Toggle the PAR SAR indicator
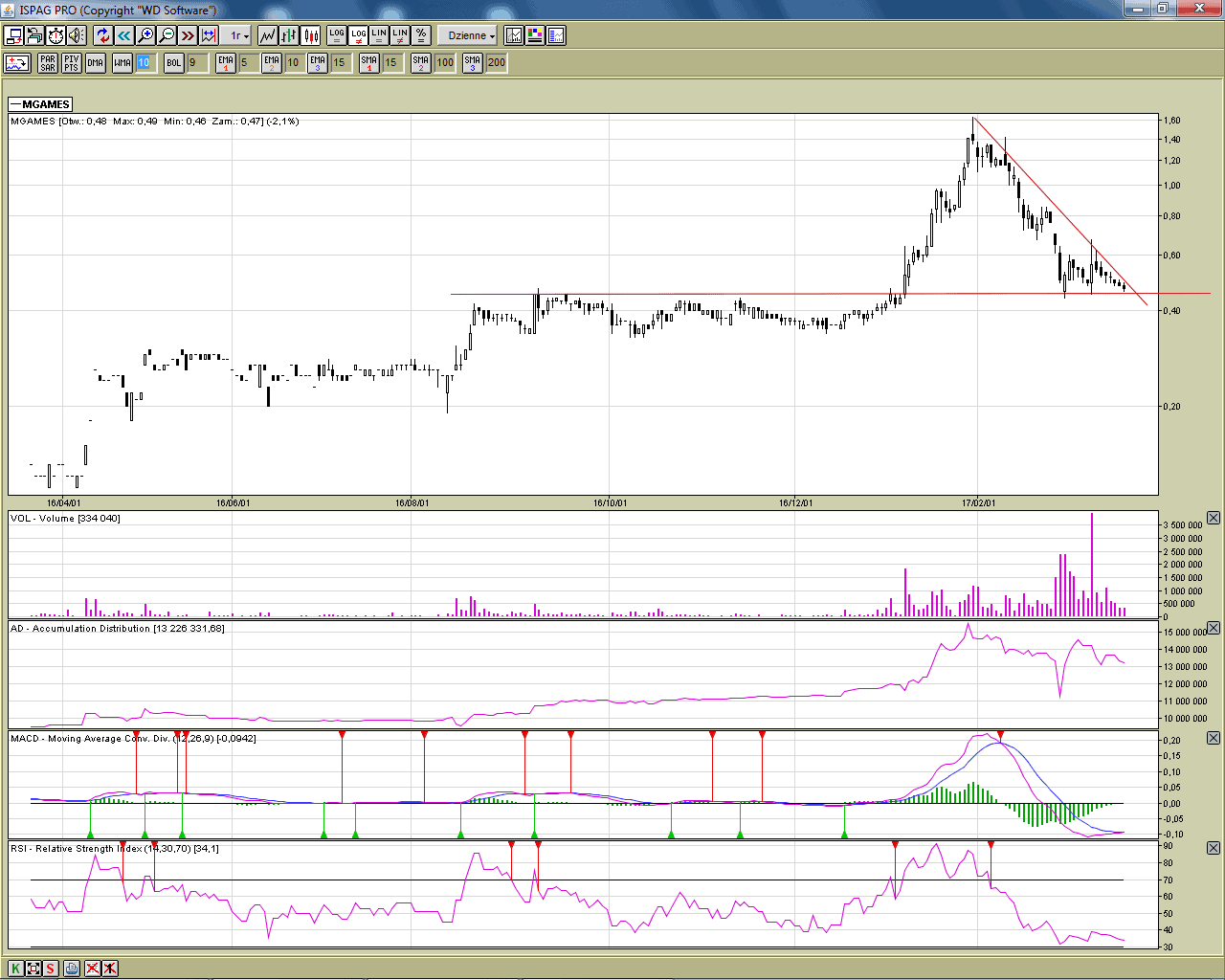The image size is (1225, 980). 48,63
